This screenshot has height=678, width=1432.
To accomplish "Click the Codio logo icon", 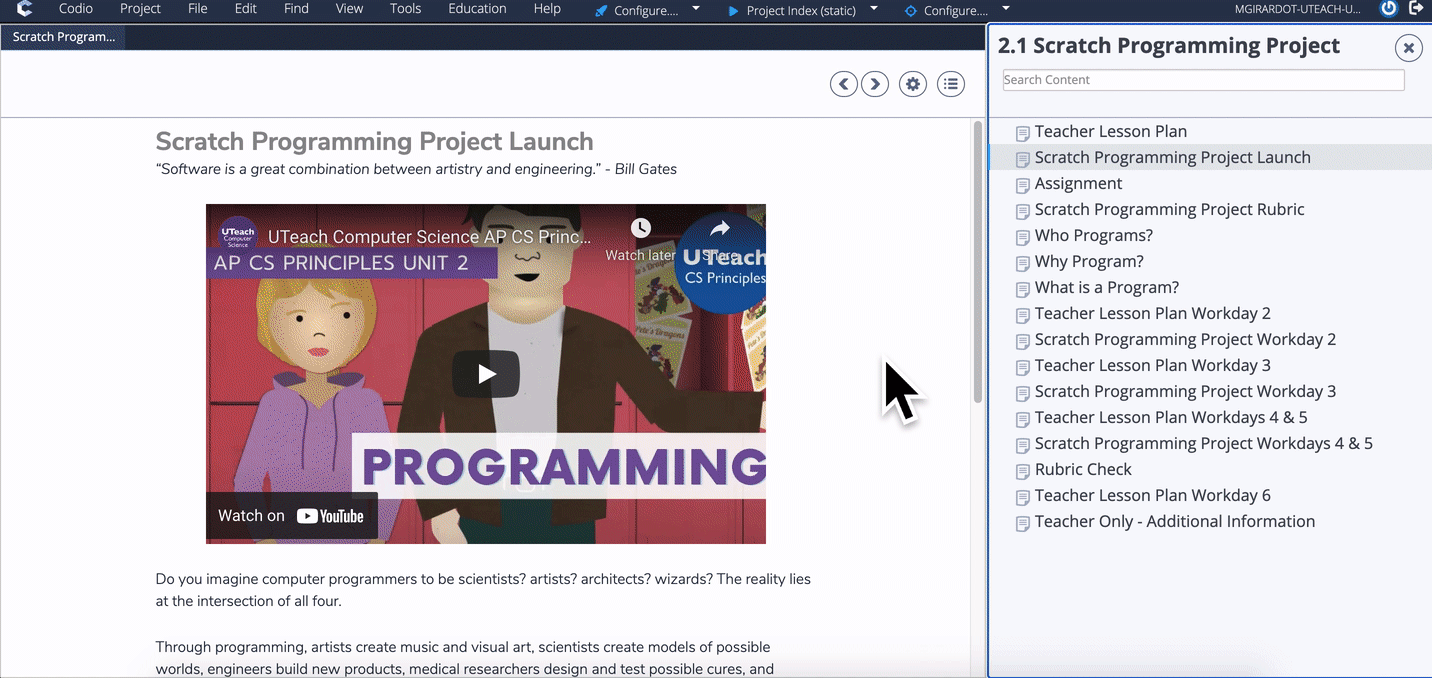I will pyautogui.click(x=24, y=9).
